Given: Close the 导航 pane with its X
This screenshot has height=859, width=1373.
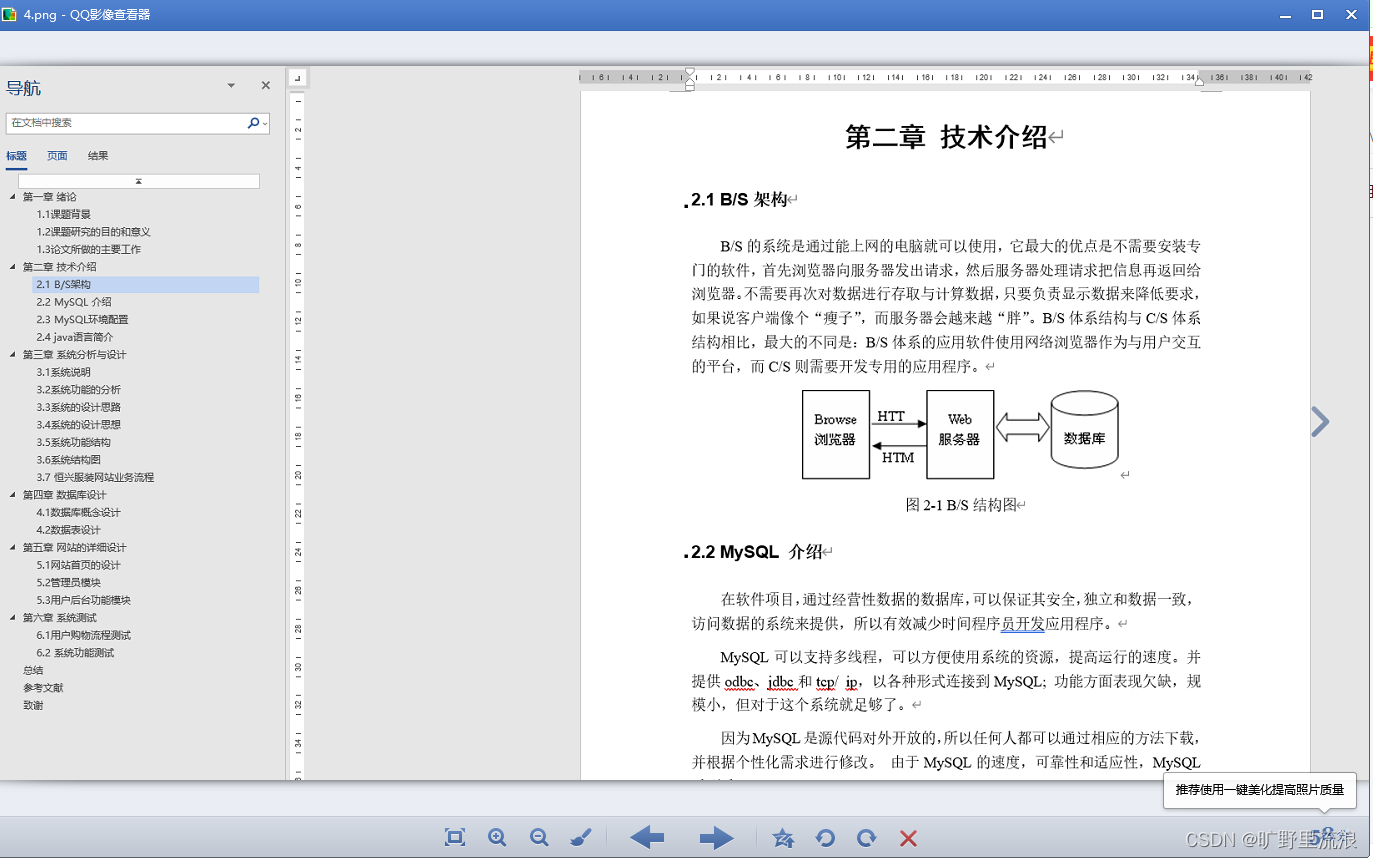Looking at the screenshot, I should tap(265, 85).
